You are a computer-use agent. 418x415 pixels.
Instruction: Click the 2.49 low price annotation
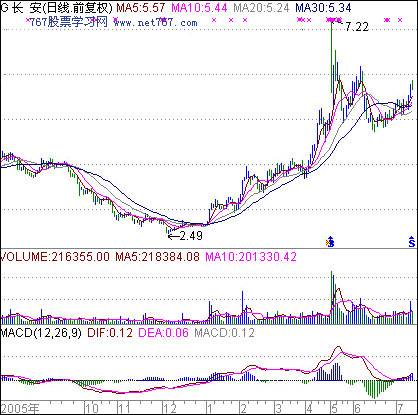(x=191, y=236)
